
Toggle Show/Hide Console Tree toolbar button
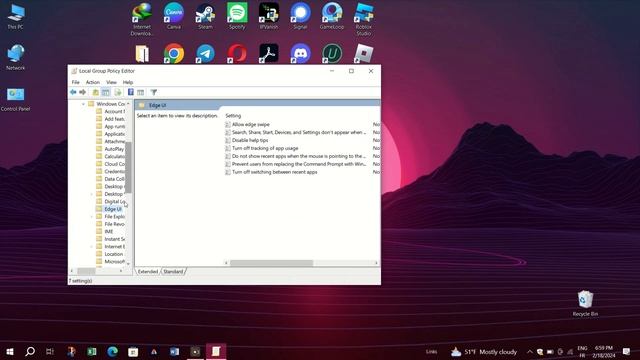[x=105, y=92]
